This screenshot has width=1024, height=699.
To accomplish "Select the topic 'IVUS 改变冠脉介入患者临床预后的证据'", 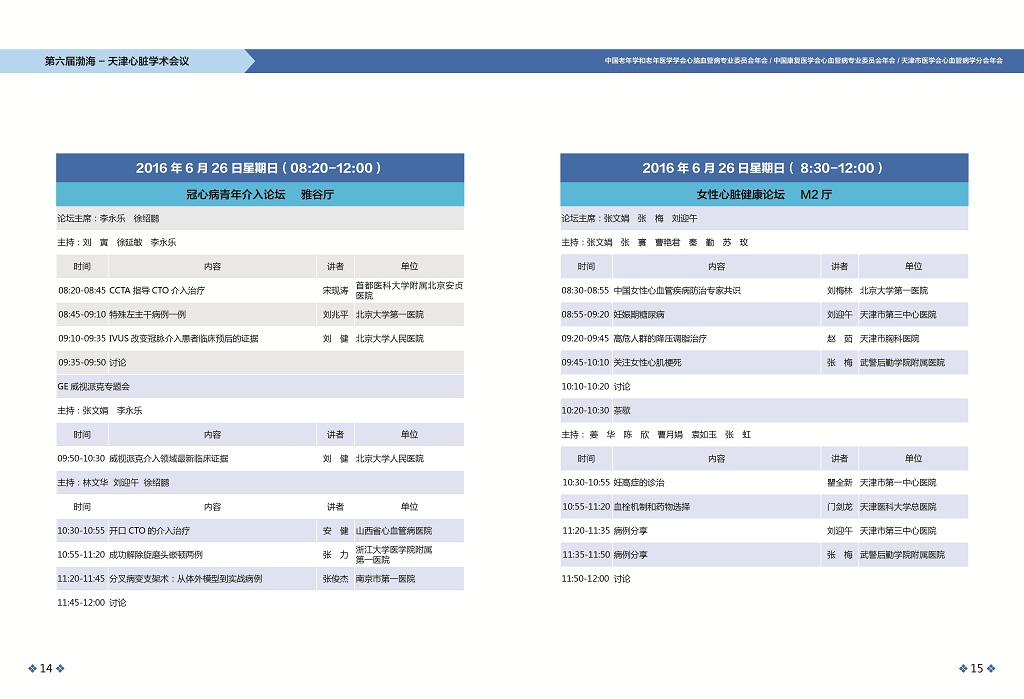I will pos(184,338).
